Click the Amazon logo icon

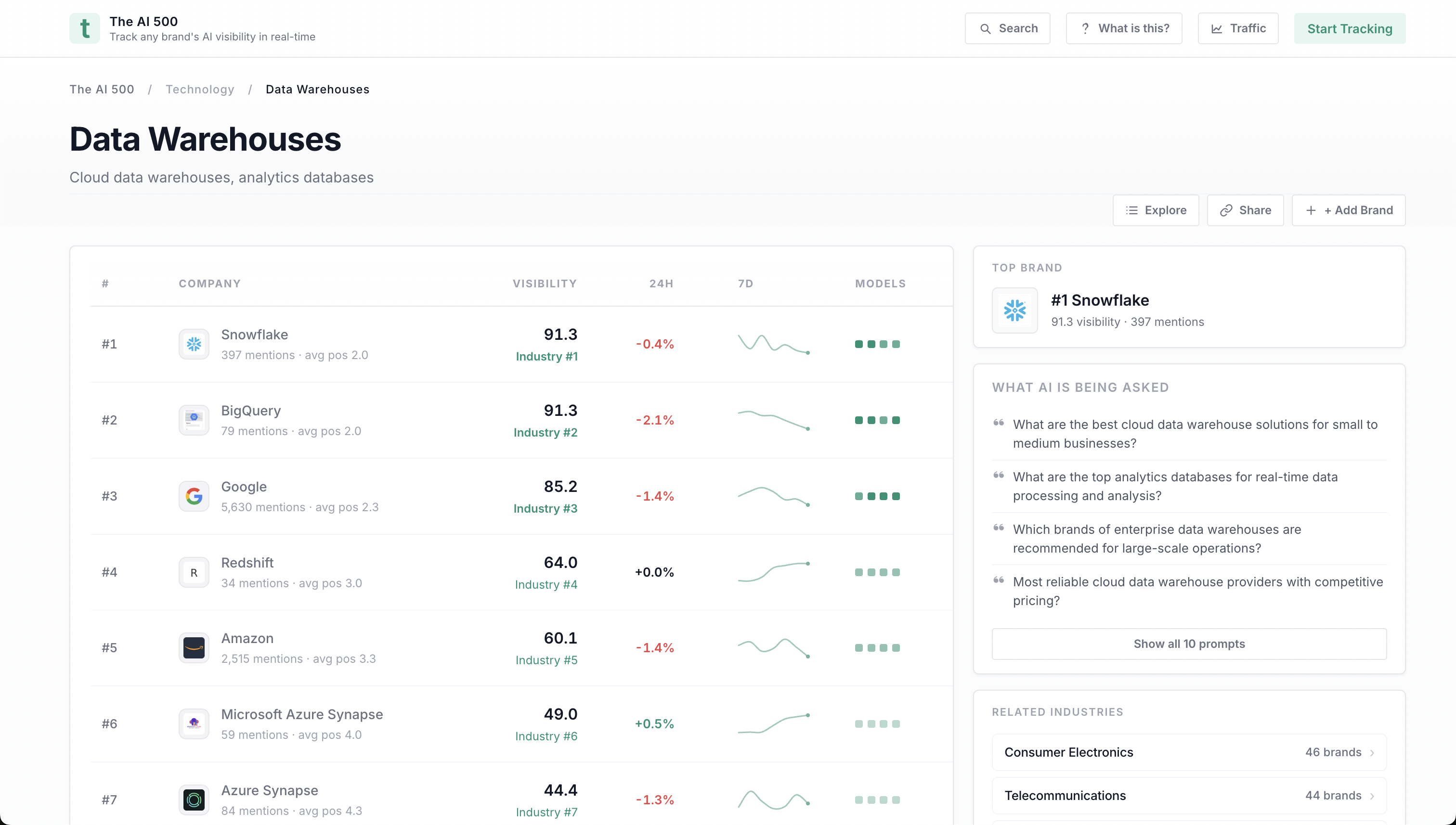click(194, 648)
